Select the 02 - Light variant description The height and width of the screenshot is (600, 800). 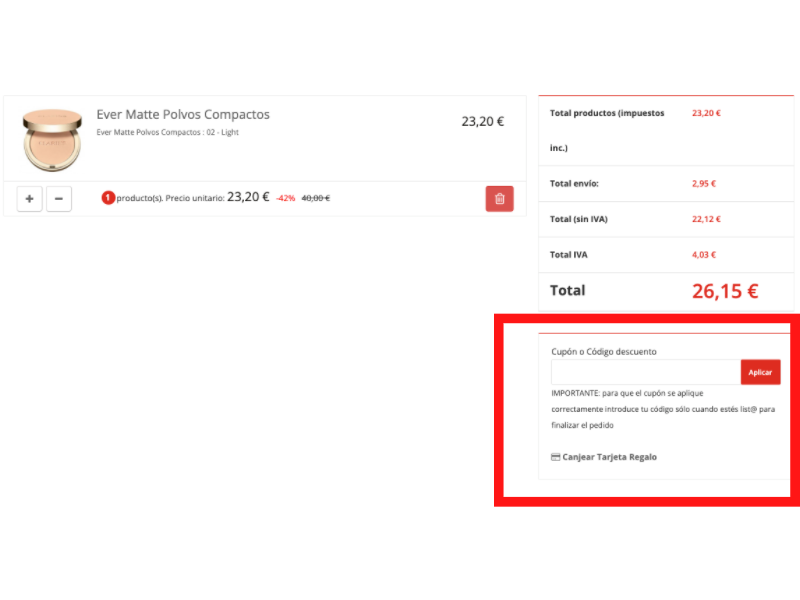167,132
